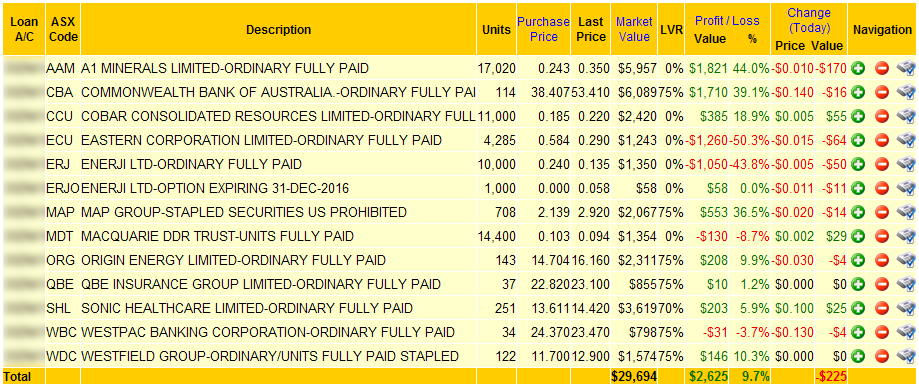Click green plus icon for WBC row
Image resolution: width=919 pixels, height=387 pixels.
click(x=859, y=332)
